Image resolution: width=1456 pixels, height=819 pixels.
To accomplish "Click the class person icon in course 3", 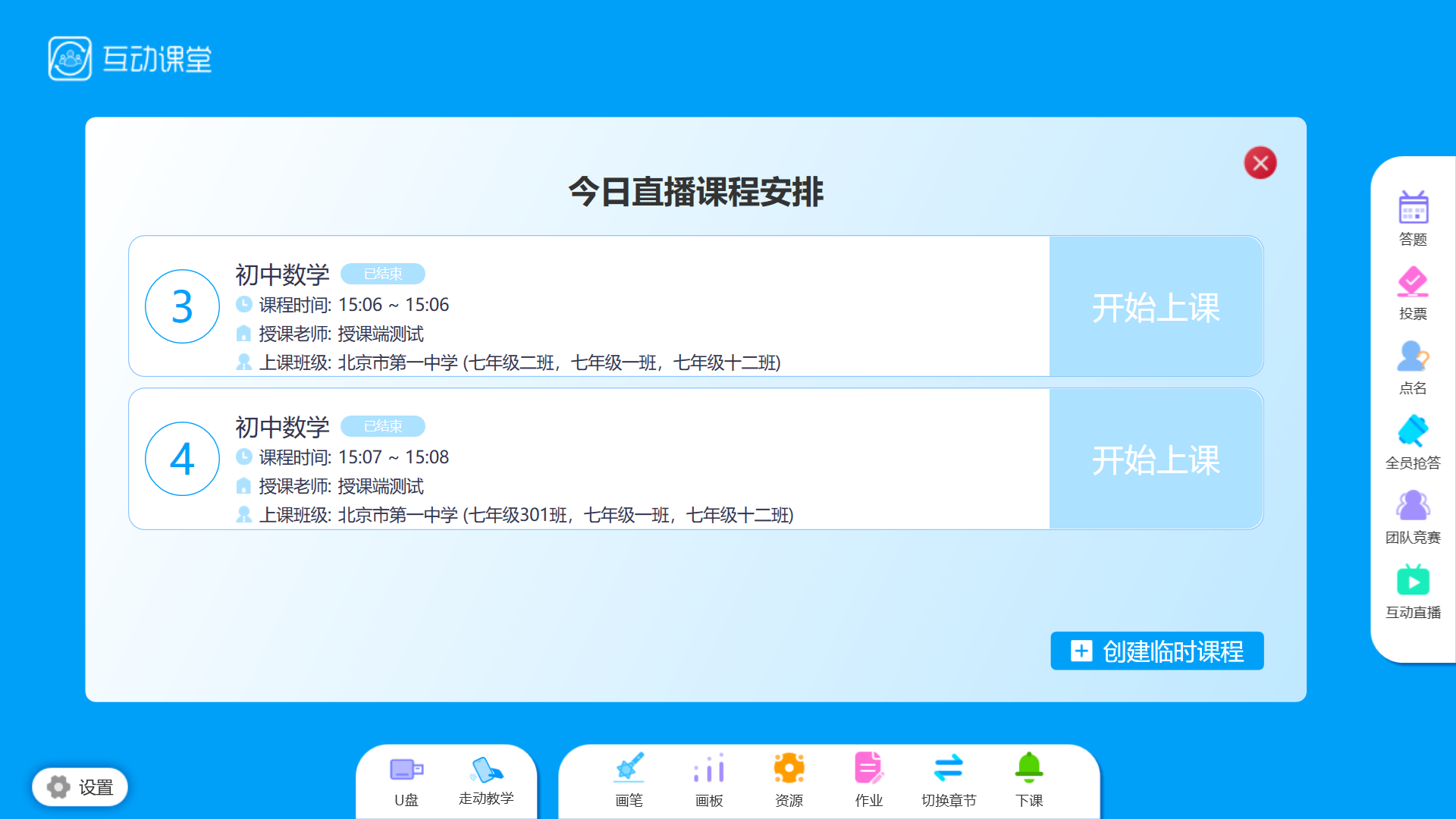I will (x=243, y=362).
